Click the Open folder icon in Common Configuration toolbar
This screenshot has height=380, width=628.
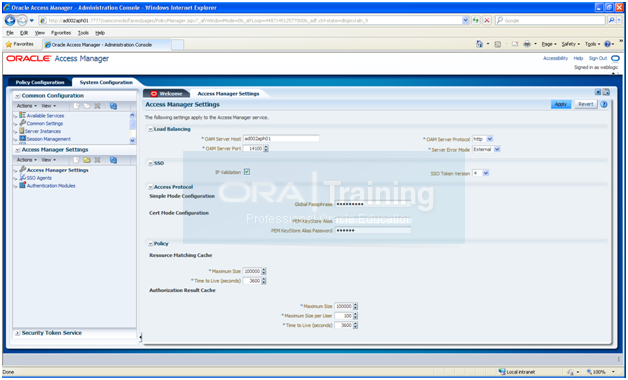pyautogui.click(x=87, y=106)
